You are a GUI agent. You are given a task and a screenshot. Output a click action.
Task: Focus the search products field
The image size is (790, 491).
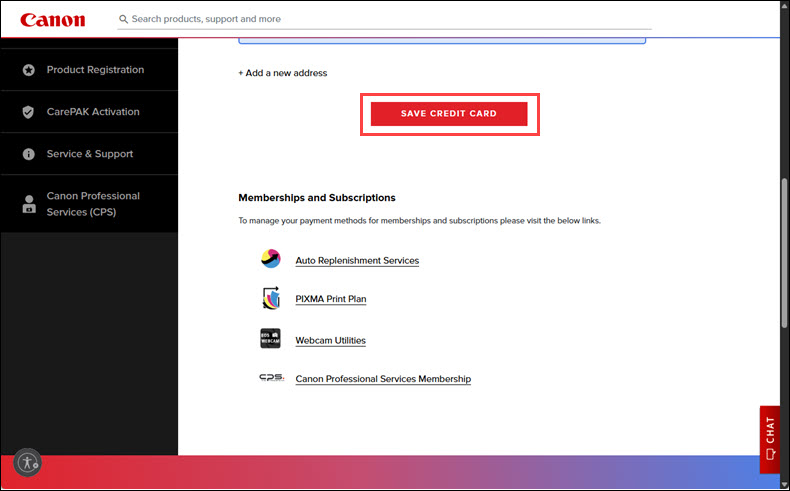coord(384,19)
